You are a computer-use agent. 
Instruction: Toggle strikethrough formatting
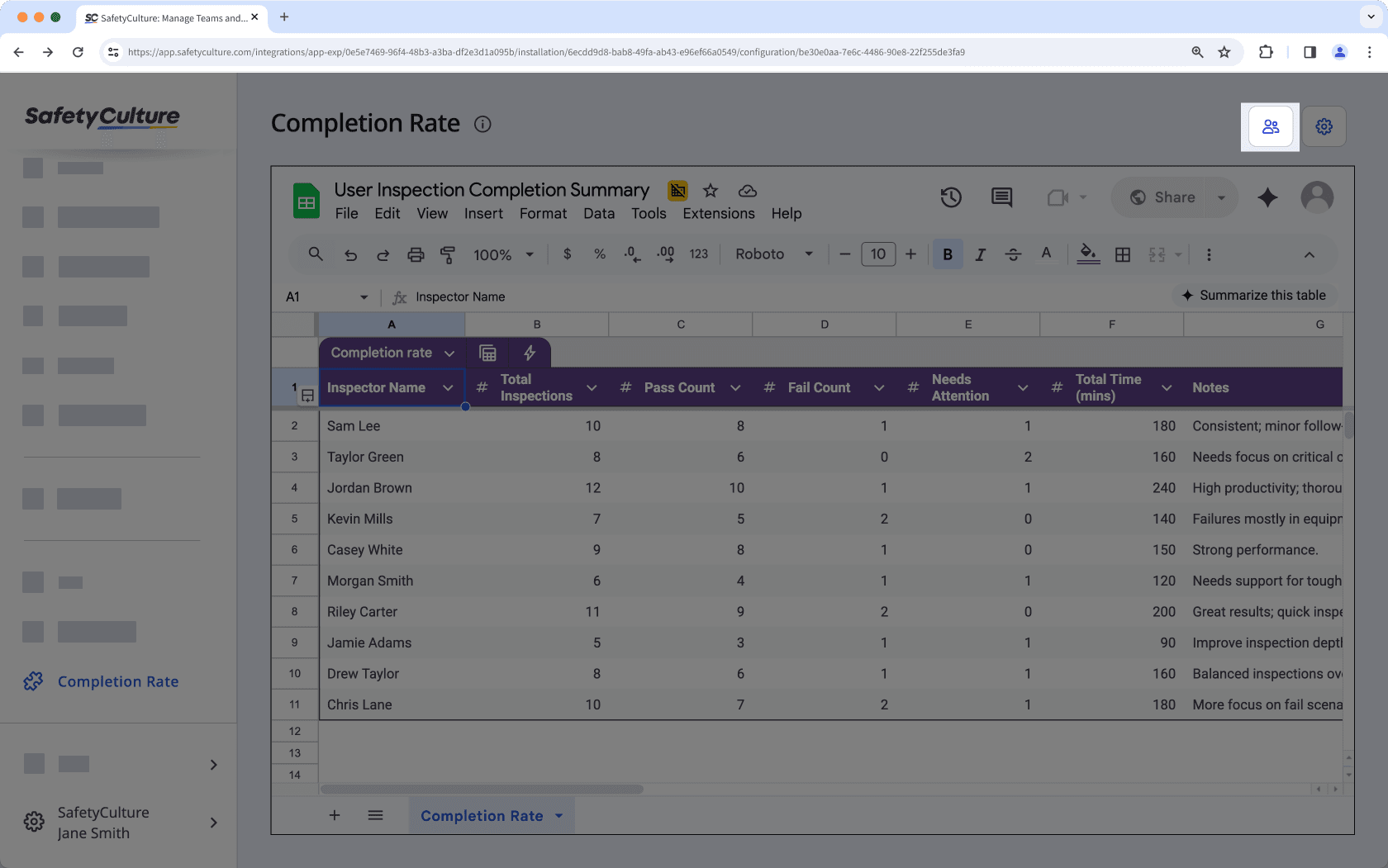click(x=1013, y=254)
